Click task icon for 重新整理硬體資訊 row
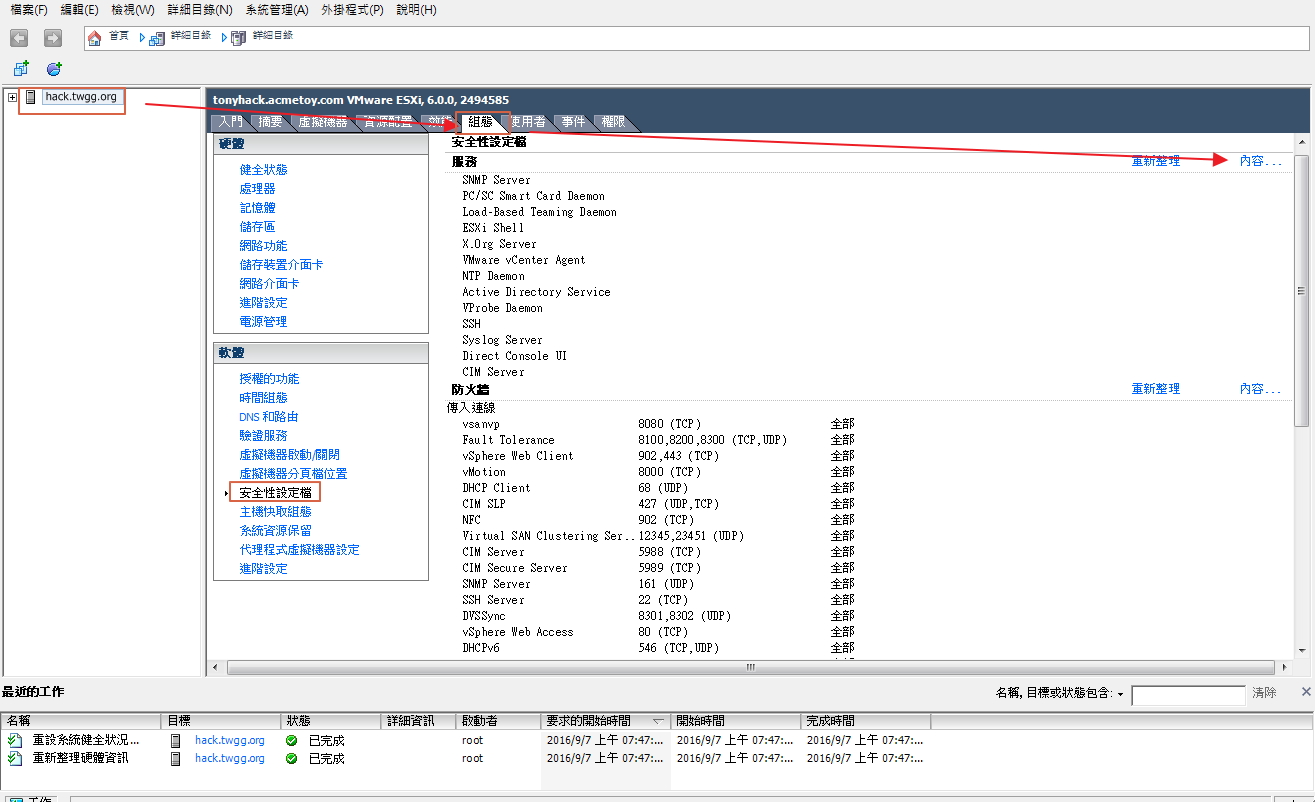 (14, 758)
